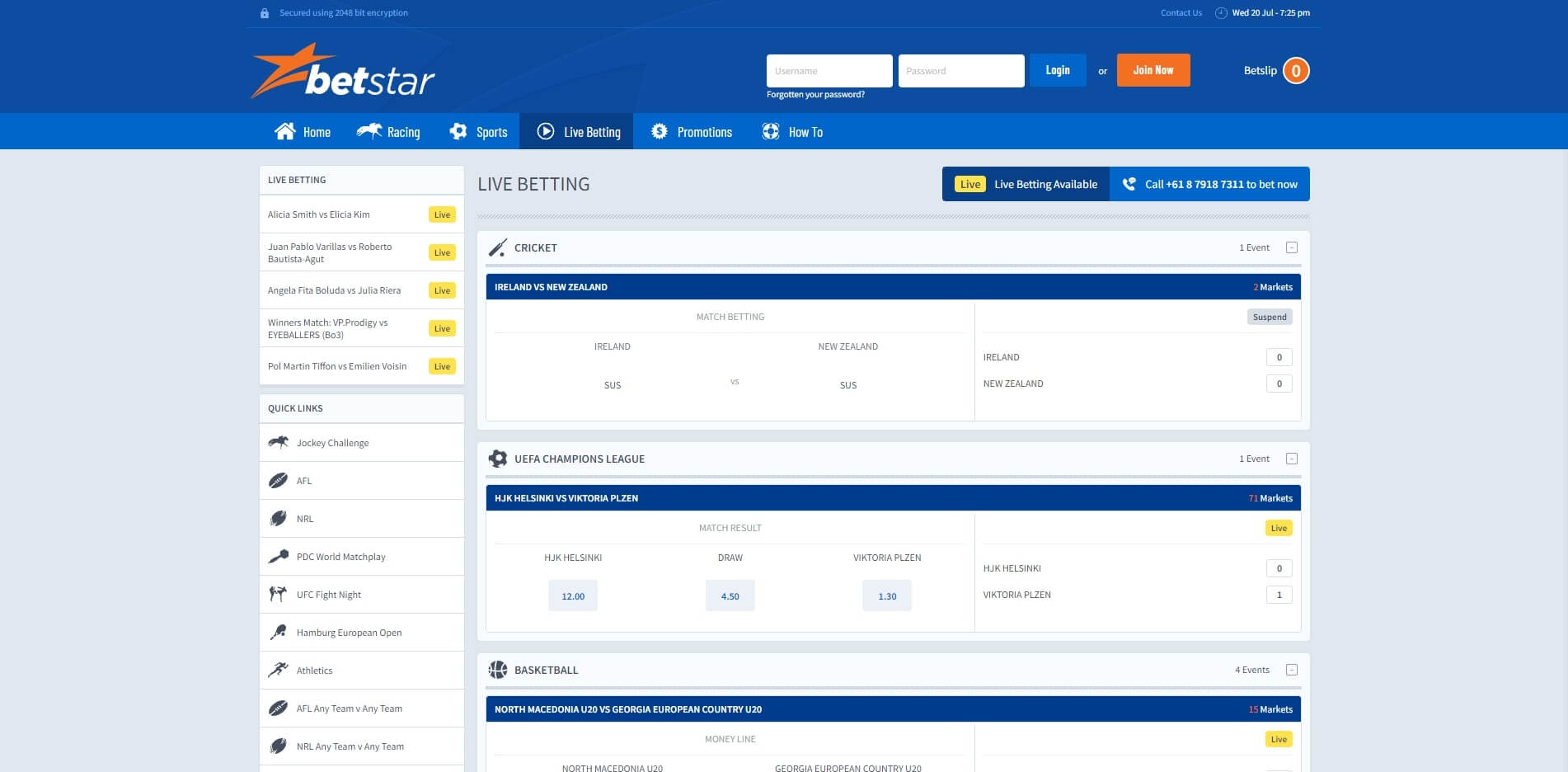This screenshot has height=772, width=1568.
Task: Click the Live Betting play icon
Action: coord(546,131)
